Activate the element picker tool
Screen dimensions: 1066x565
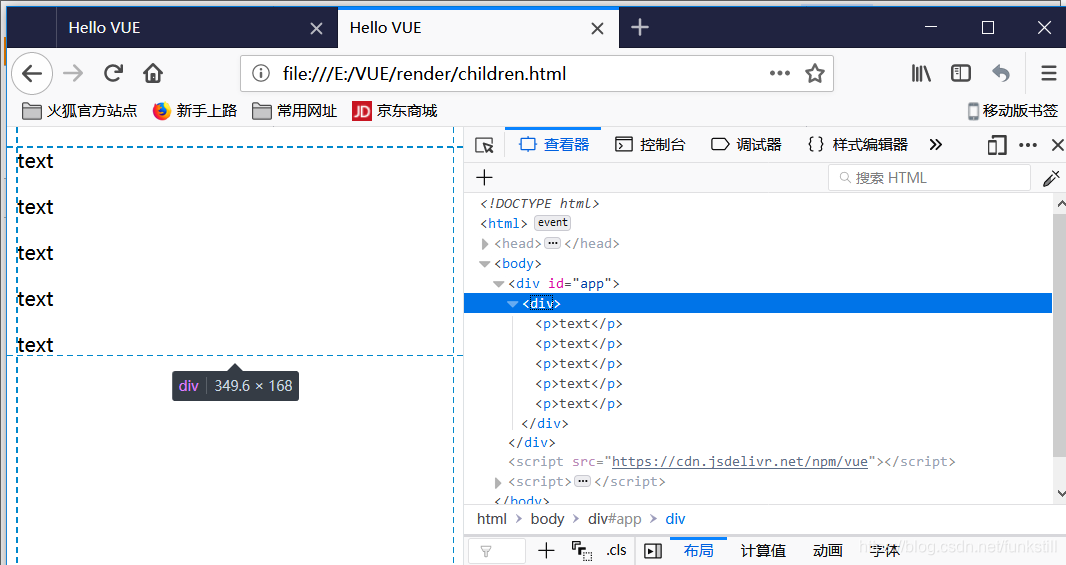click(x=484, y=145)
